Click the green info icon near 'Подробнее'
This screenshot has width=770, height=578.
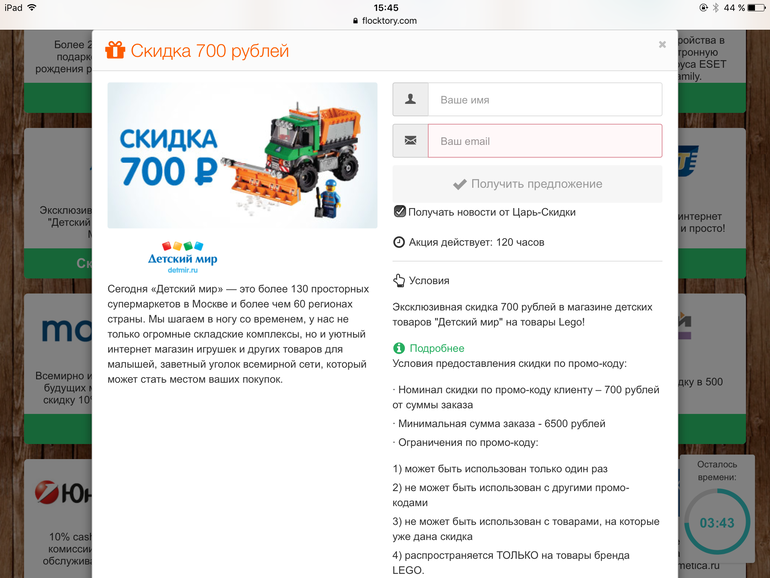tap(399, 348)
